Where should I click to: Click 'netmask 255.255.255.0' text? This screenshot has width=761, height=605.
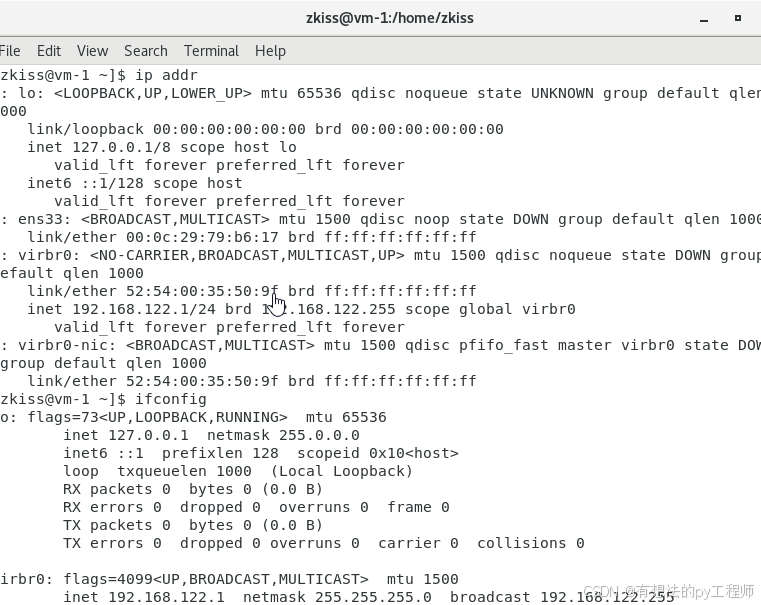337,597
